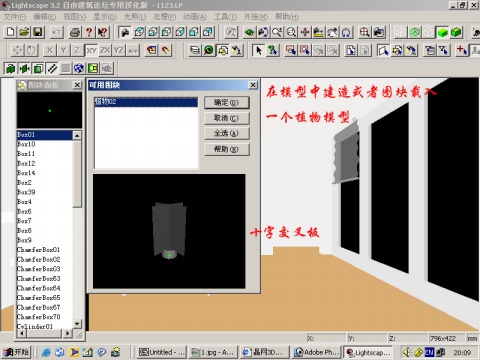Toggle the X axis constraint button

pos(50,50)
